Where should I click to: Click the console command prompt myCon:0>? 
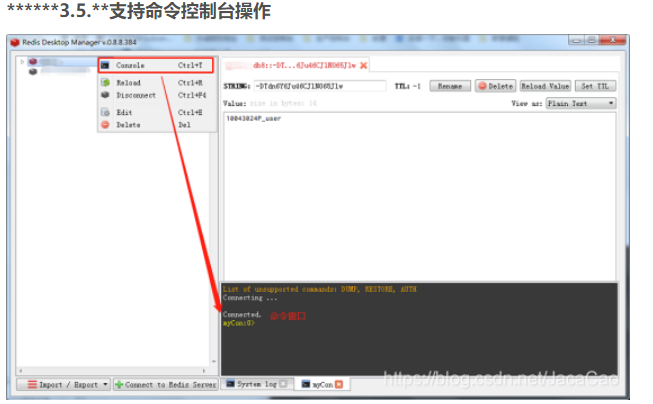pyautogui.click(x=239, y=323)
